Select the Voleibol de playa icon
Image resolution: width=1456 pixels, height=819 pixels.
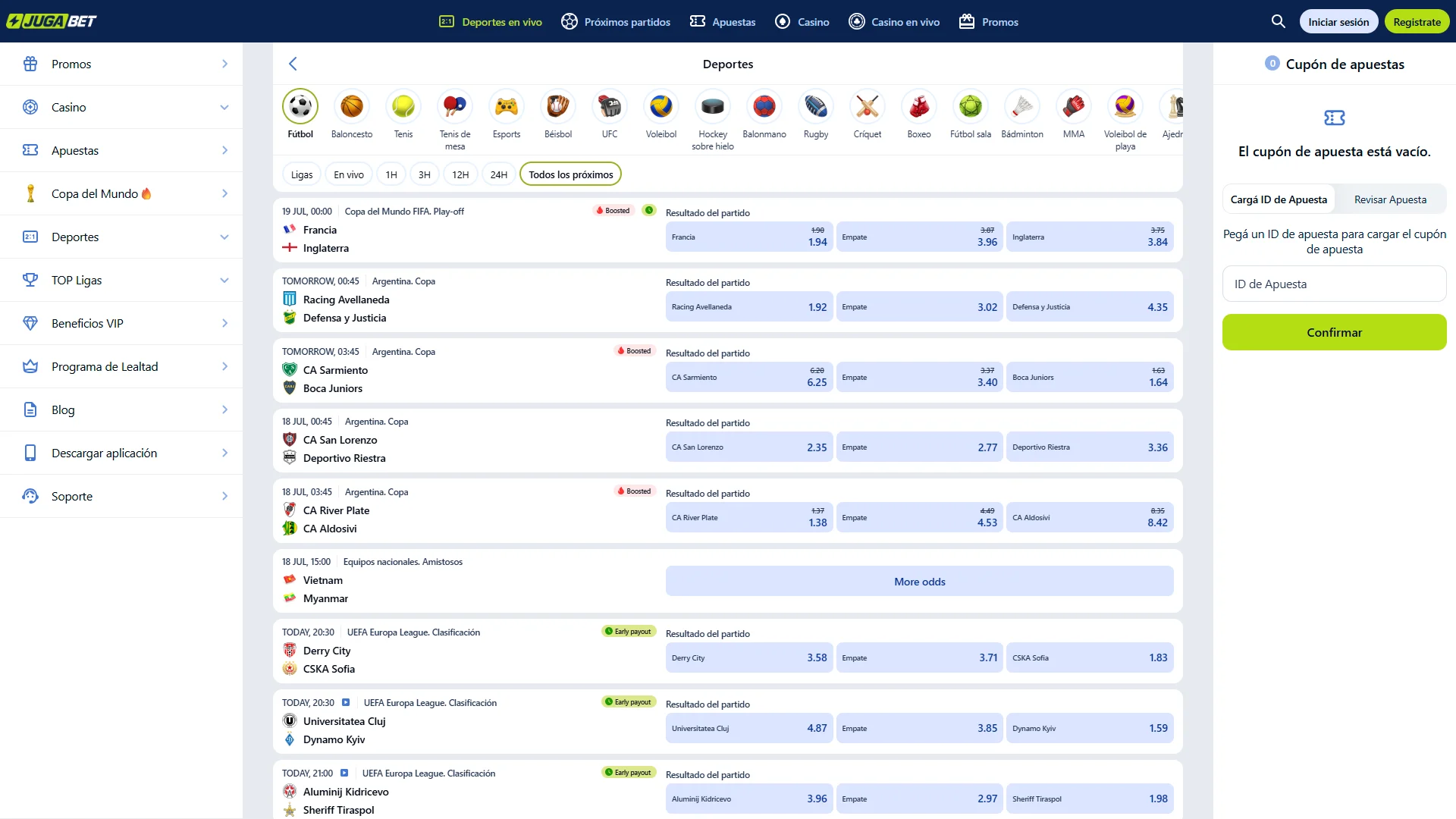(x=1125, y=106)
